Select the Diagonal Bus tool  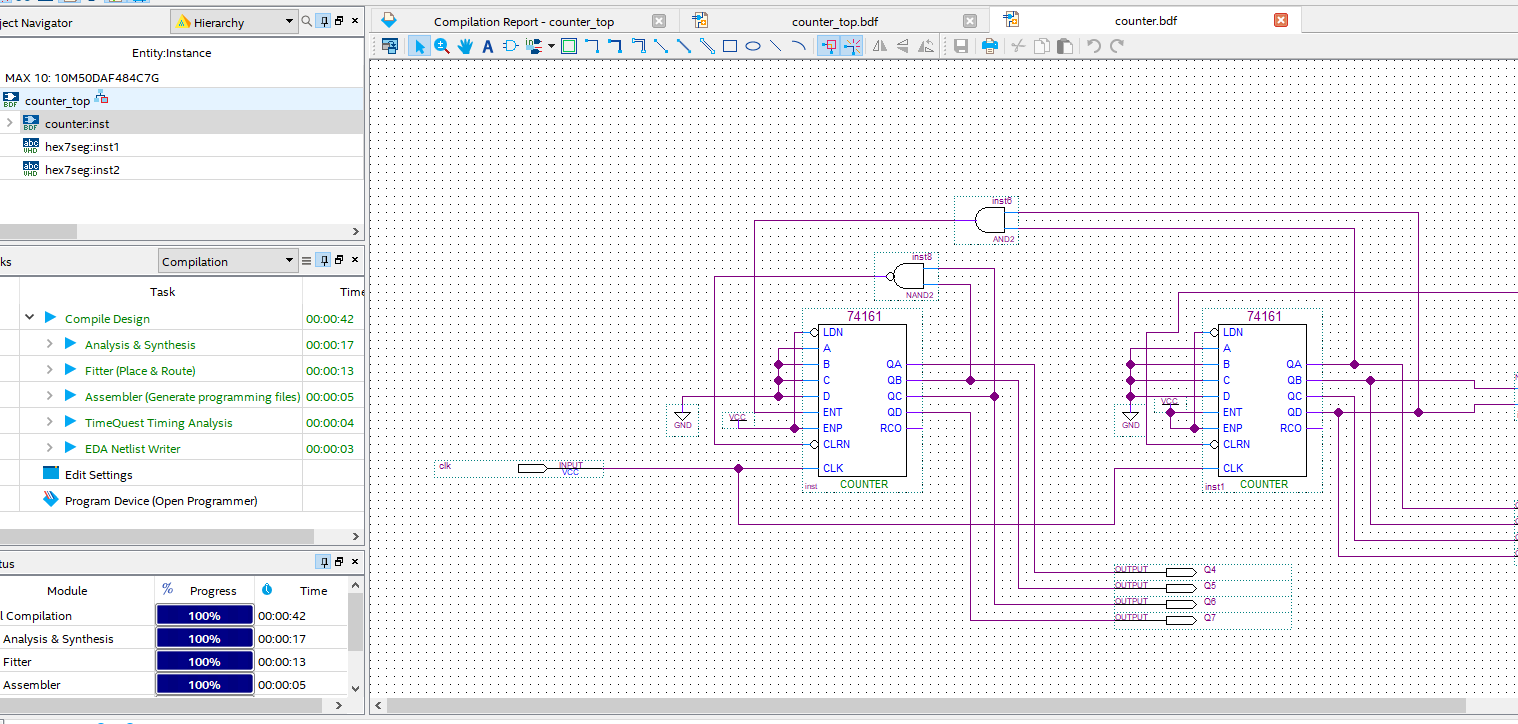[x=684, y=46]
